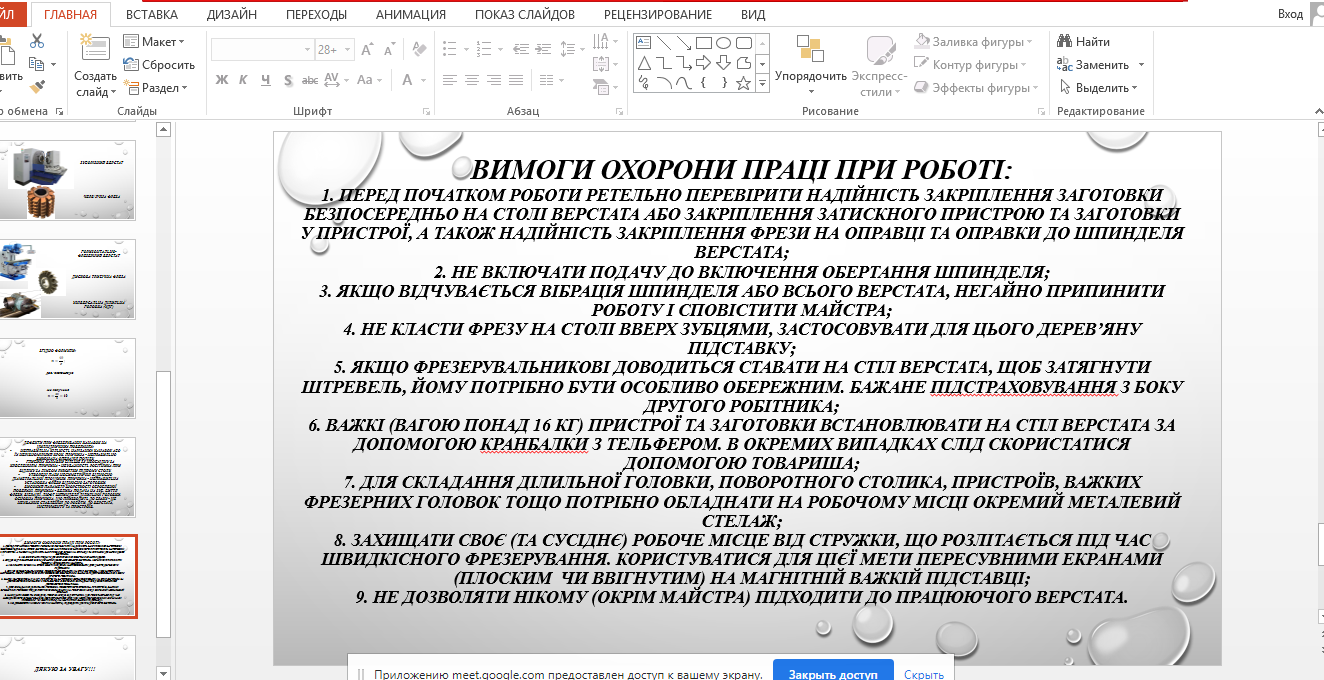This screenshot has width=1324, height=680.
Task: Click the Скрыть link in sharing bar
Action: (x=924, y=674)
